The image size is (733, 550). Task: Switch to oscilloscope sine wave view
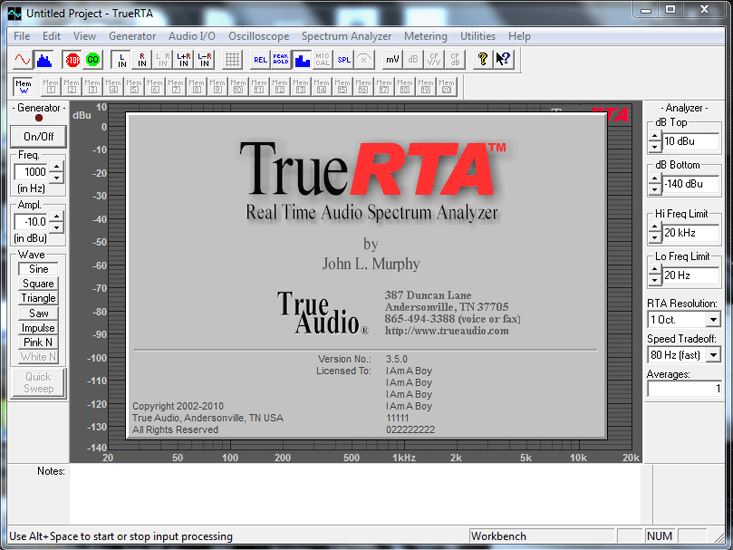point(22,60)
